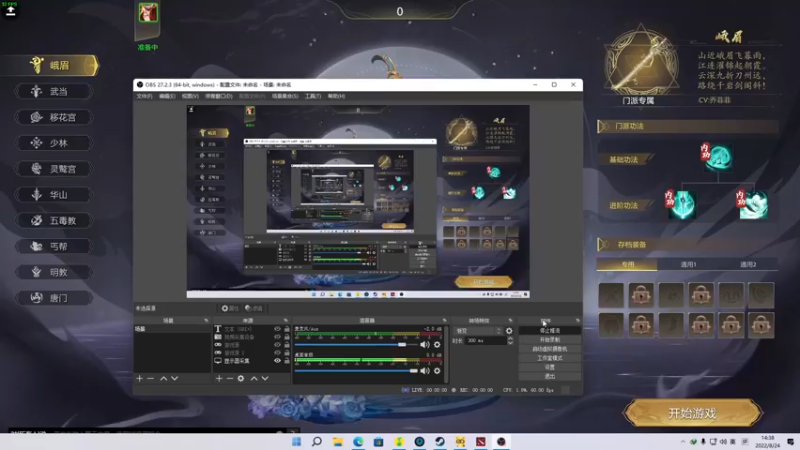
Task: Click the player avatar portrait at top
Action: 148,13
